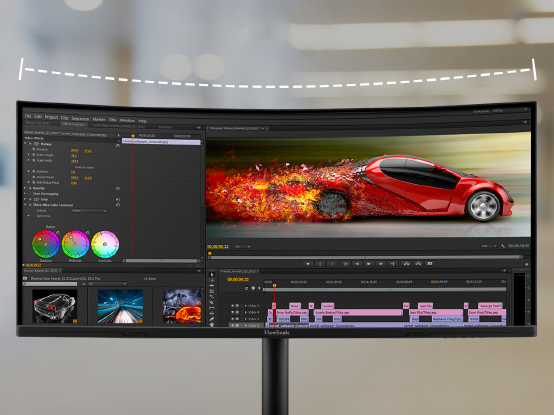Select the Selection tool in tools panel
Screen dimensions: 554x415
tap(212, 274)
